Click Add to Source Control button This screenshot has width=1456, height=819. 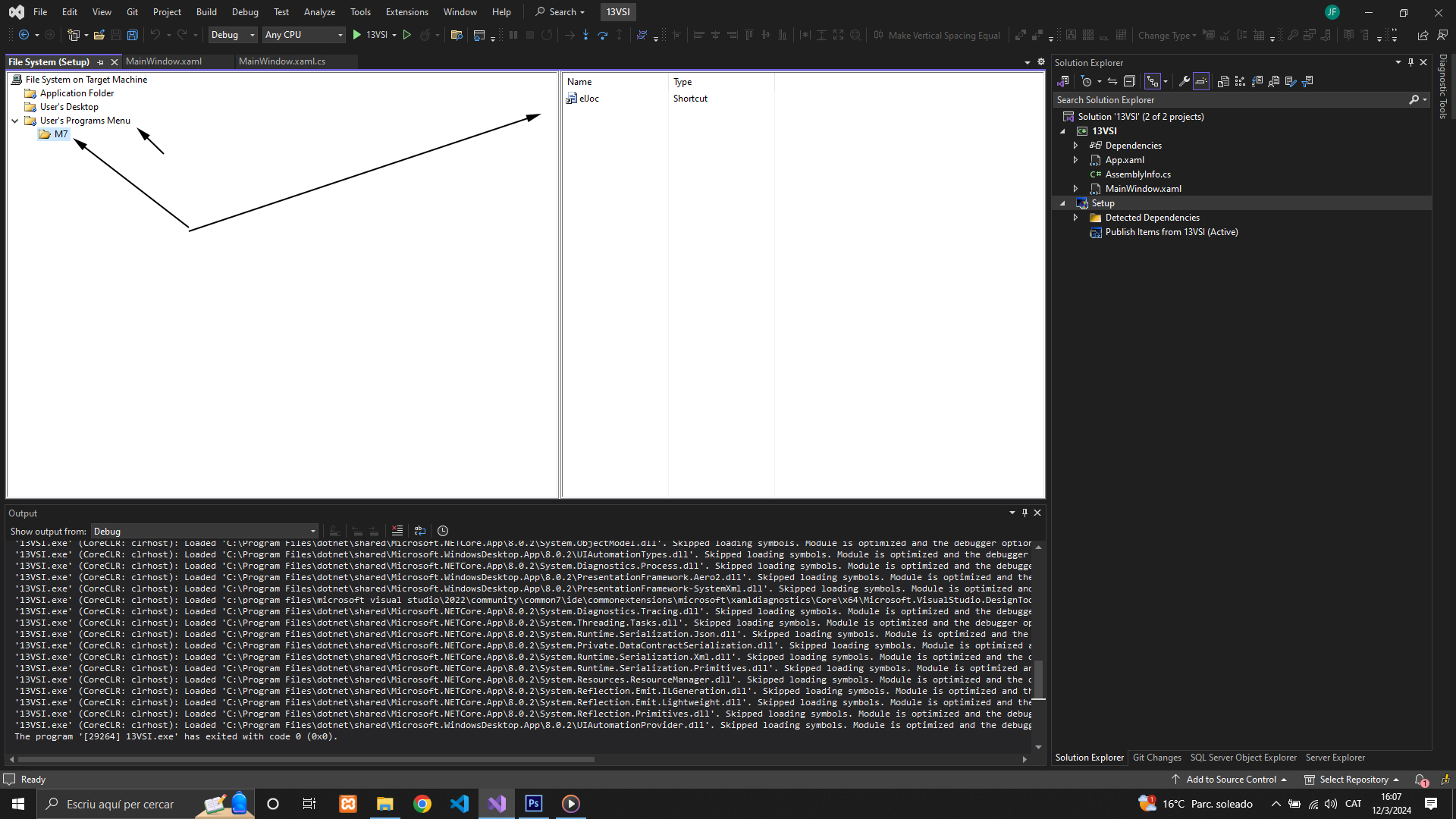point(1230,780)
